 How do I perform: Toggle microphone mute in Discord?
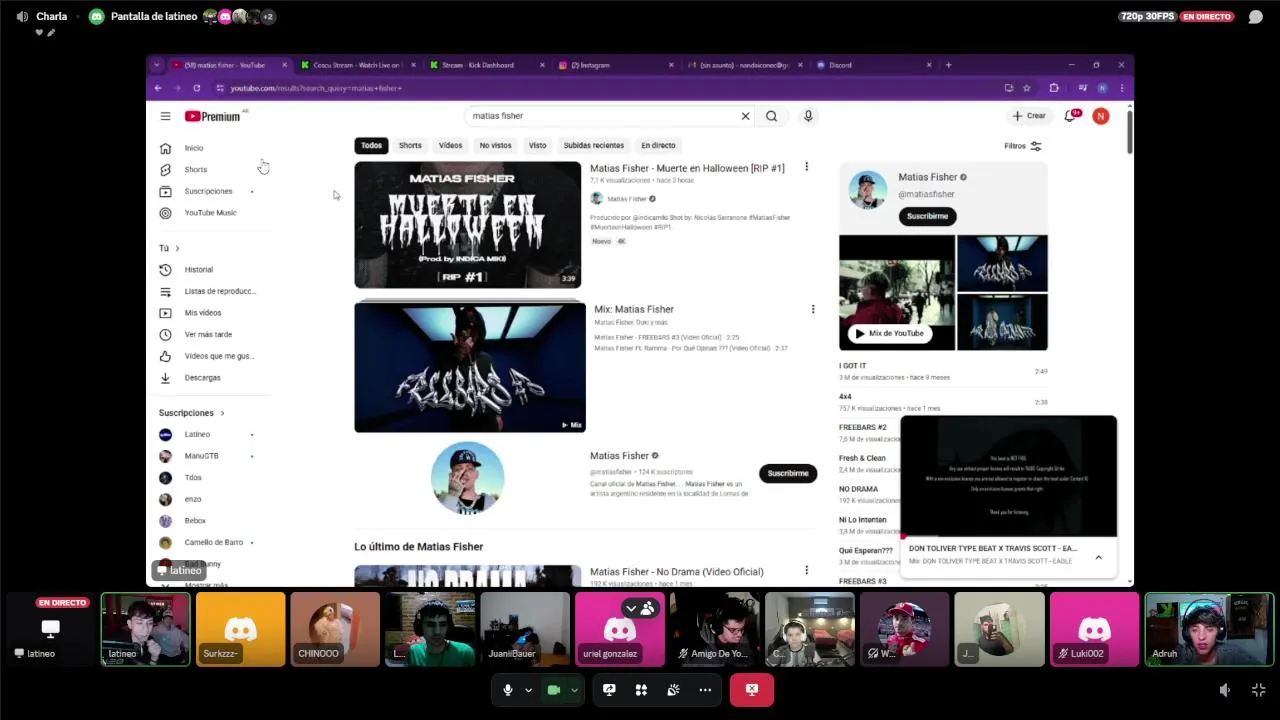point(508,690)
